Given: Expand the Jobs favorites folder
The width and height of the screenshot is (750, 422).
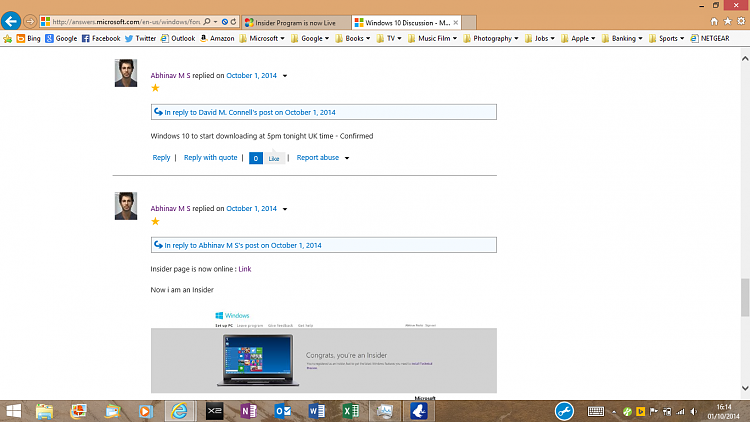Looking at the screenshot, I should tap(540, 38).
